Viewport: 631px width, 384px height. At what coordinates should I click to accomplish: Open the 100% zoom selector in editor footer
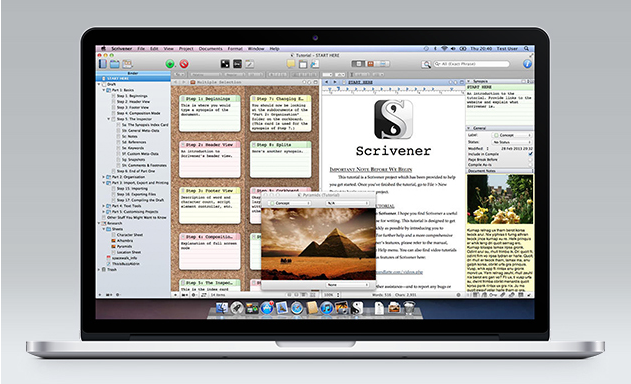click(x=332, y=295)
